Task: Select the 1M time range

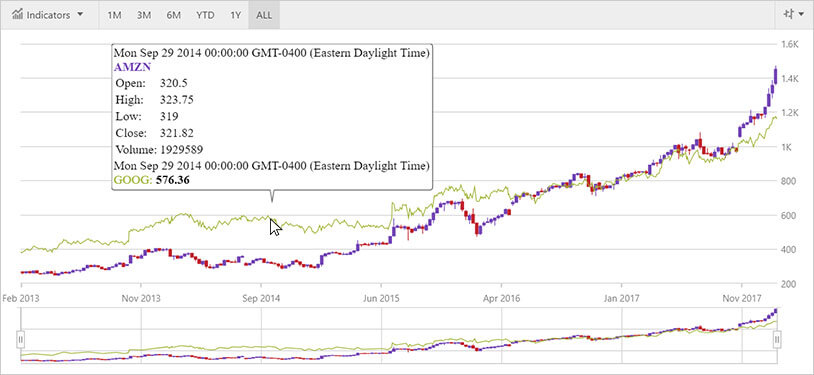Action: pos(114,15)
